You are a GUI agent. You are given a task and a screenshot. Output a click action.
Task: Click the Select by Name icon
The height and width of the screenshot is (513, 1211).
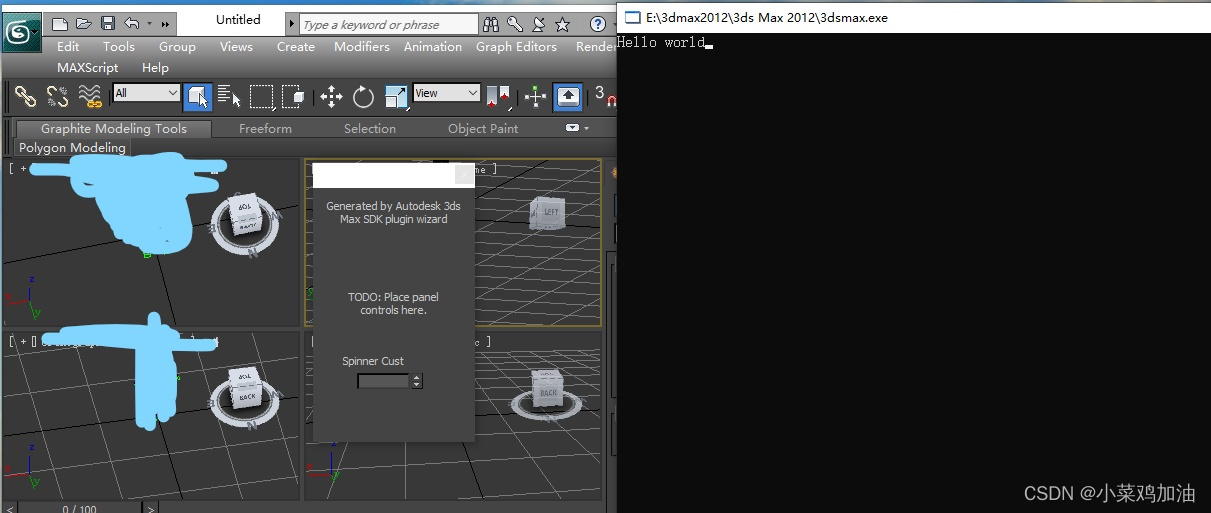[229, 96]
